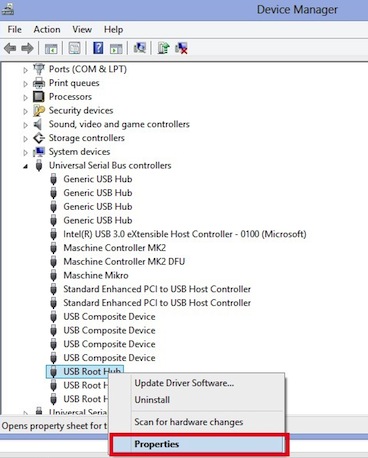Click the Intel(R) USB 3.0 eXtensible Host Controller icon

[53, 234]
